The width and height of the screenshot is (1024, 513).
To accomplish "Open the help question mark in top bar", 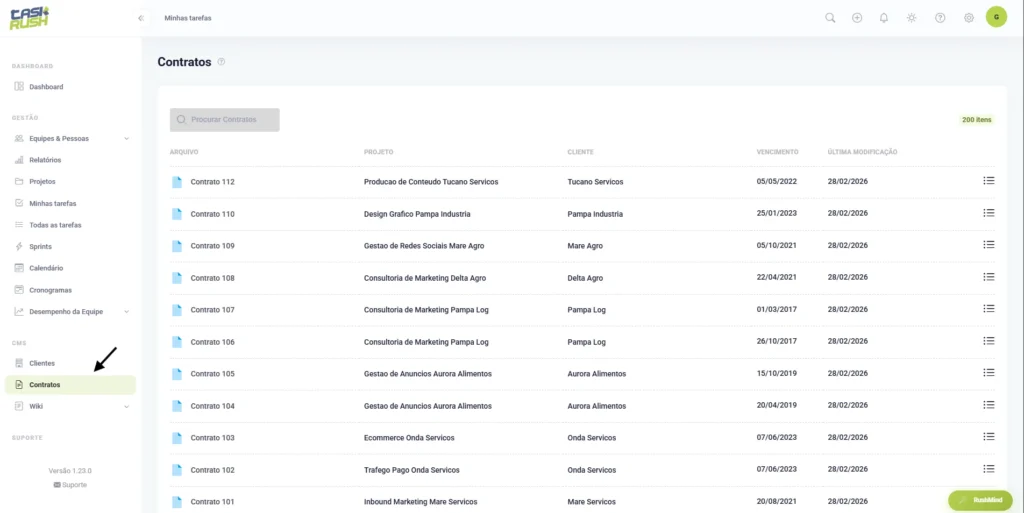I will [x=940, y=18].
